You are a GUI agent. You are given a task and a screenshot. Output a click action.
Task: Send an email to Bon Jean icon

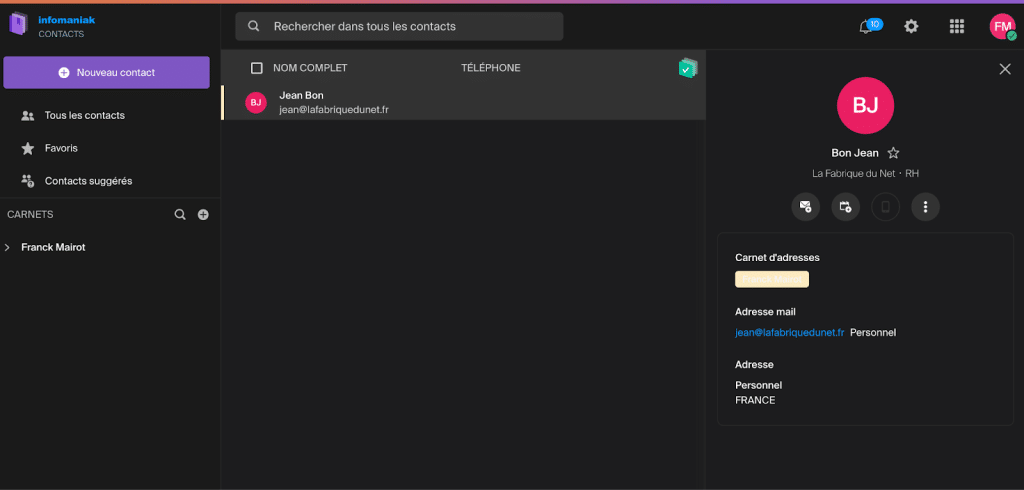coord(805,207)
